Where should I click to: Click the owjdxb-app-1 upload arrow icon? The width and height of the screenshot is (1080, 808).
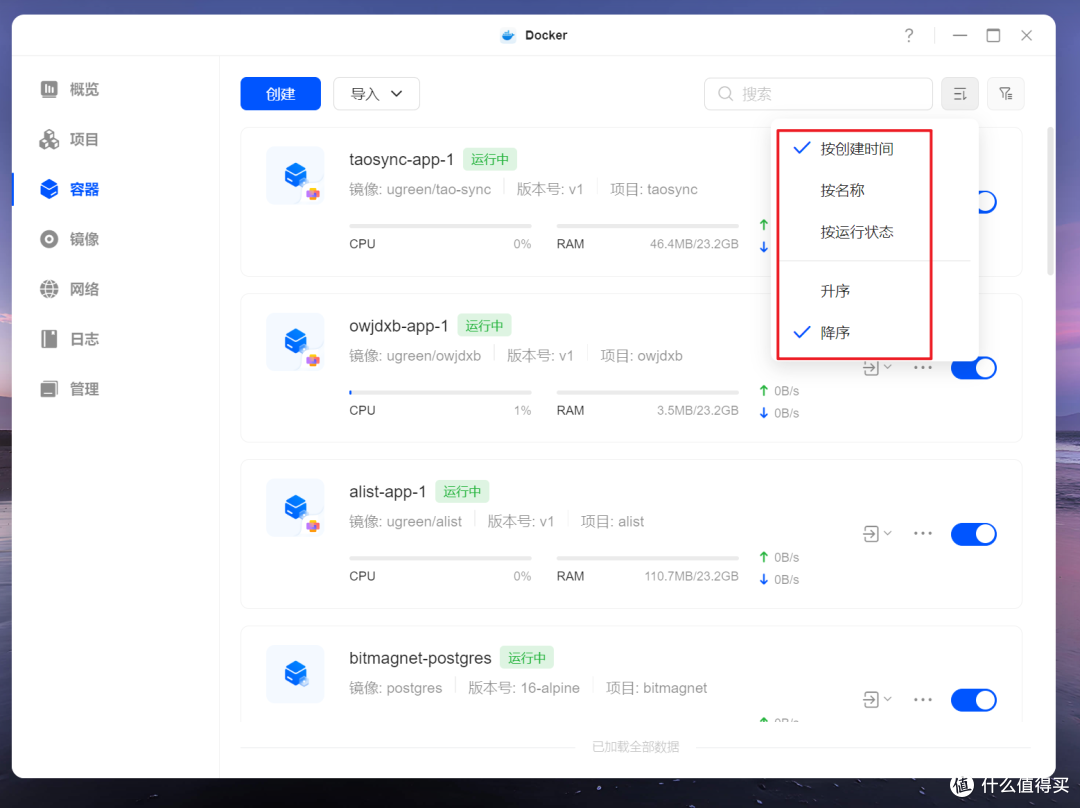point(763,391)
